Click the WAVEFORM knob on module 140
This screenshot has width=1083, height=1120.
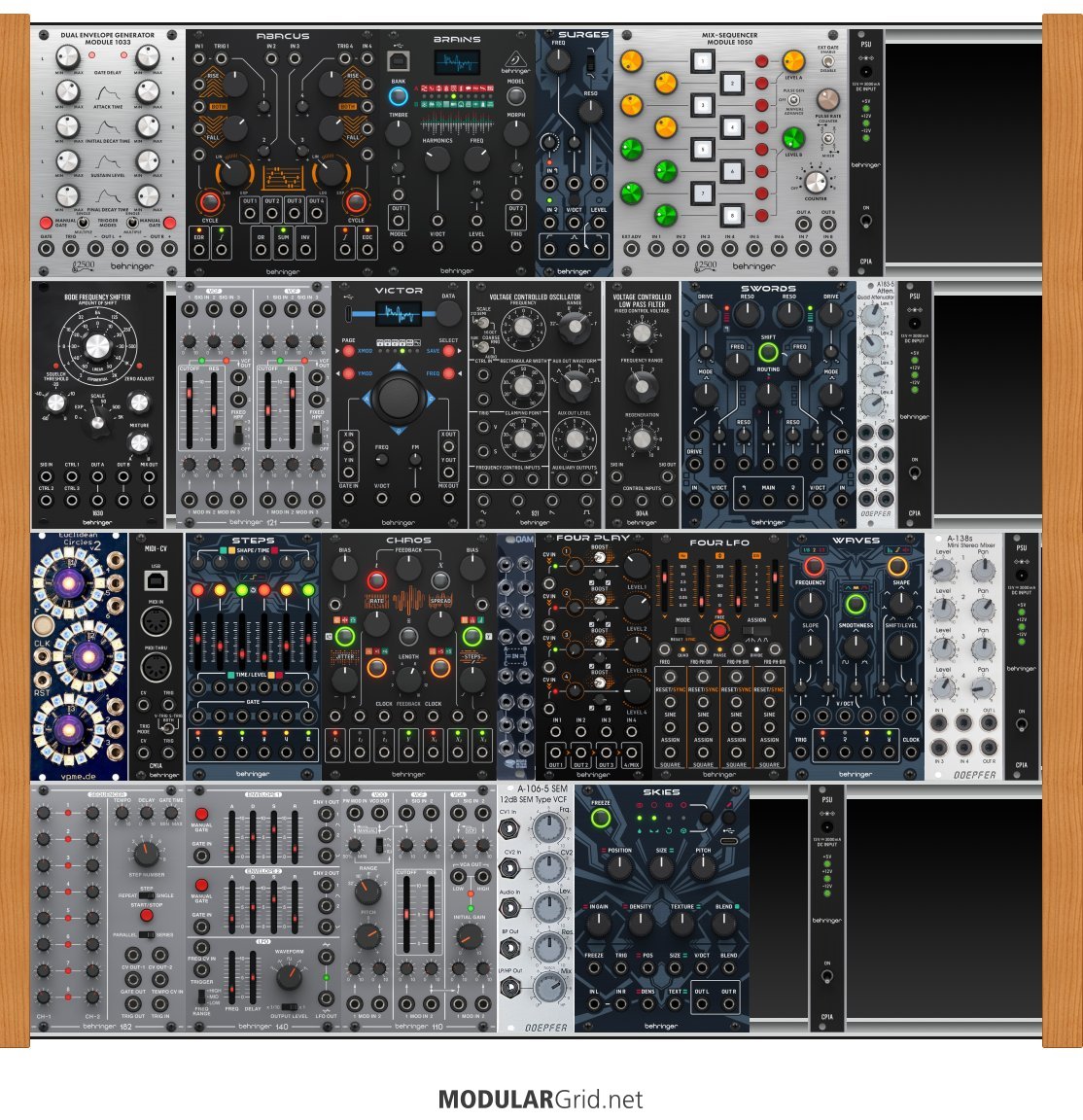tap(289, 976)
